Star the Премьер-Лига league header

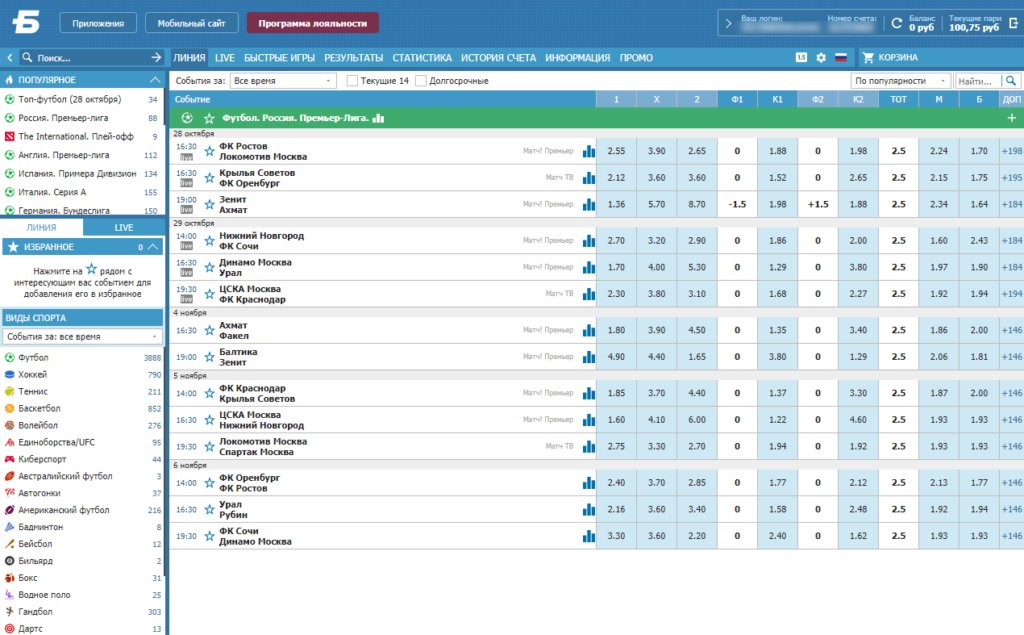209,118
